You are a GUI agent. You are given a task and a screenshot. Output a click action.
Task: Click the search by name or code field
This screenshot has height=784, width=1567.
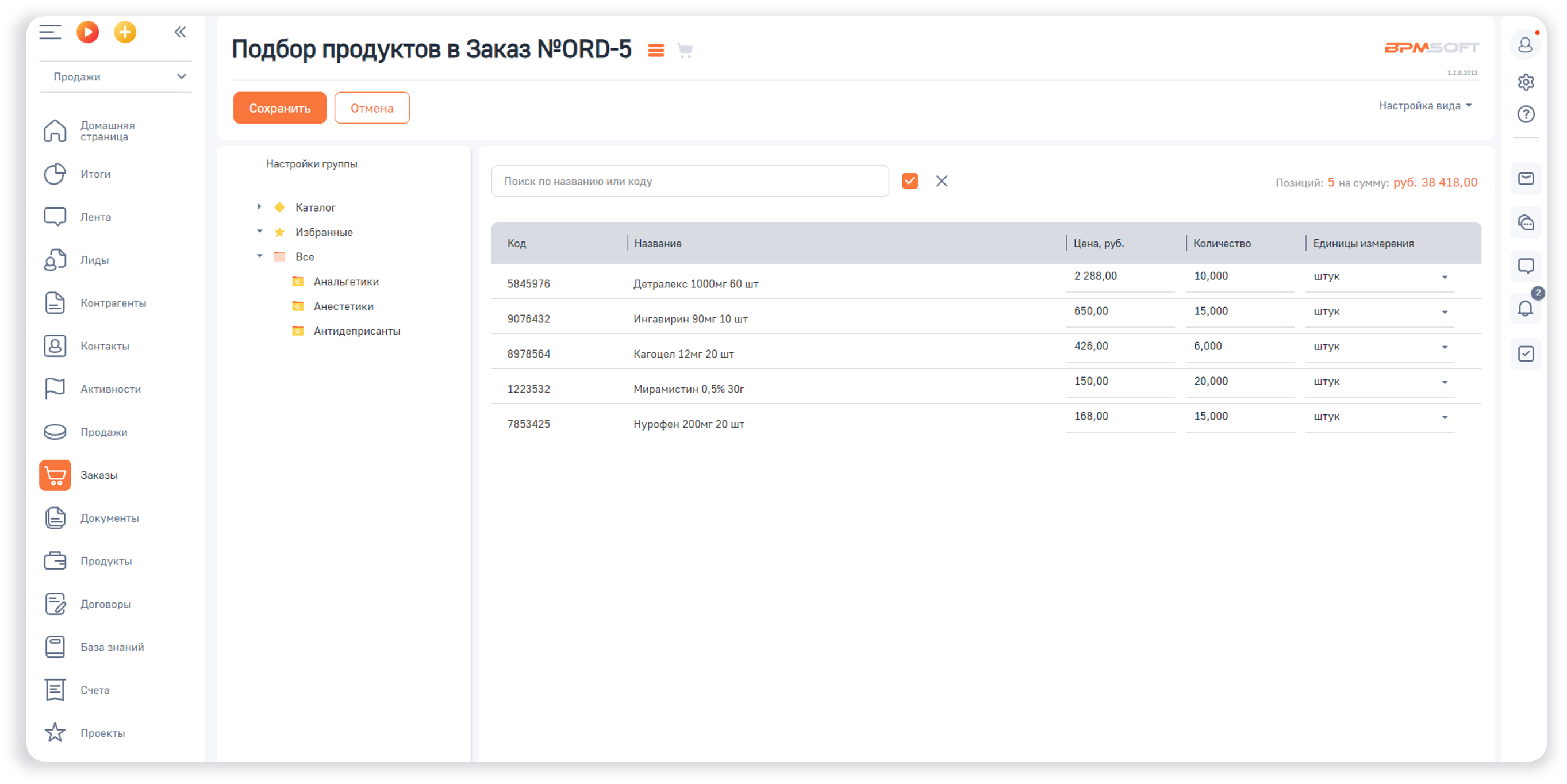click(x=690, y=181)
